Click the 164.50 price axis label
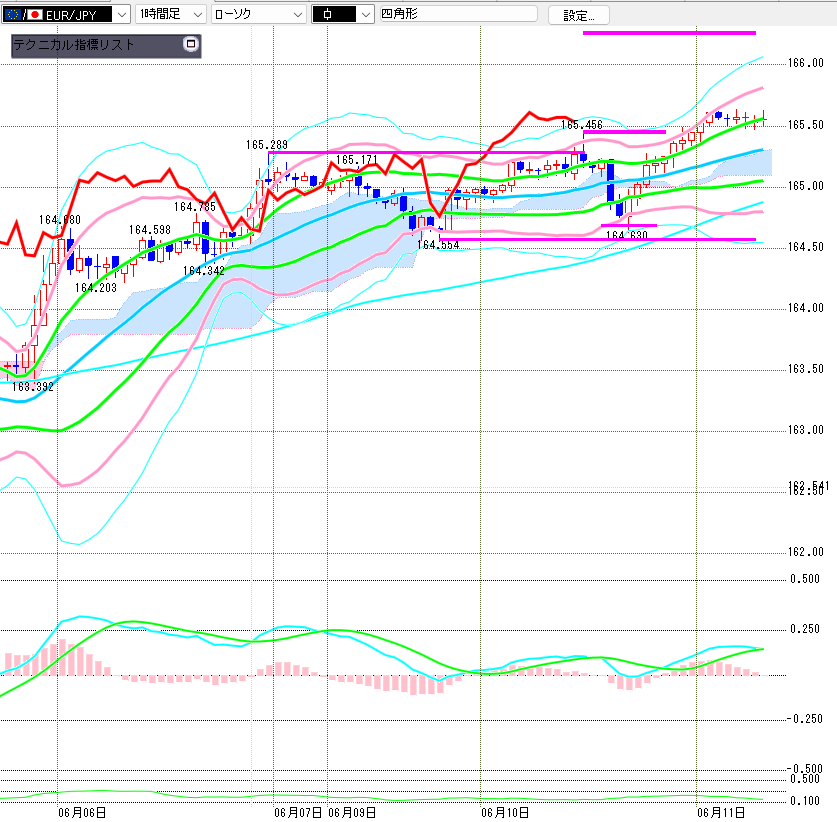 tap(806, 247)
